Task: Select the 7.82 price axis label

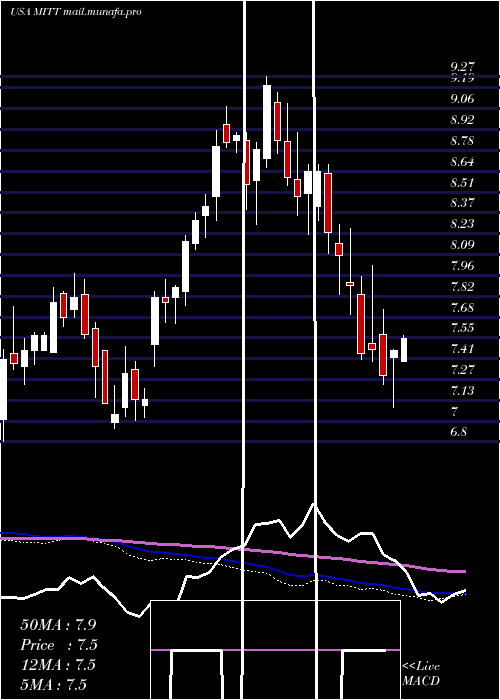Action: point(463,286)
